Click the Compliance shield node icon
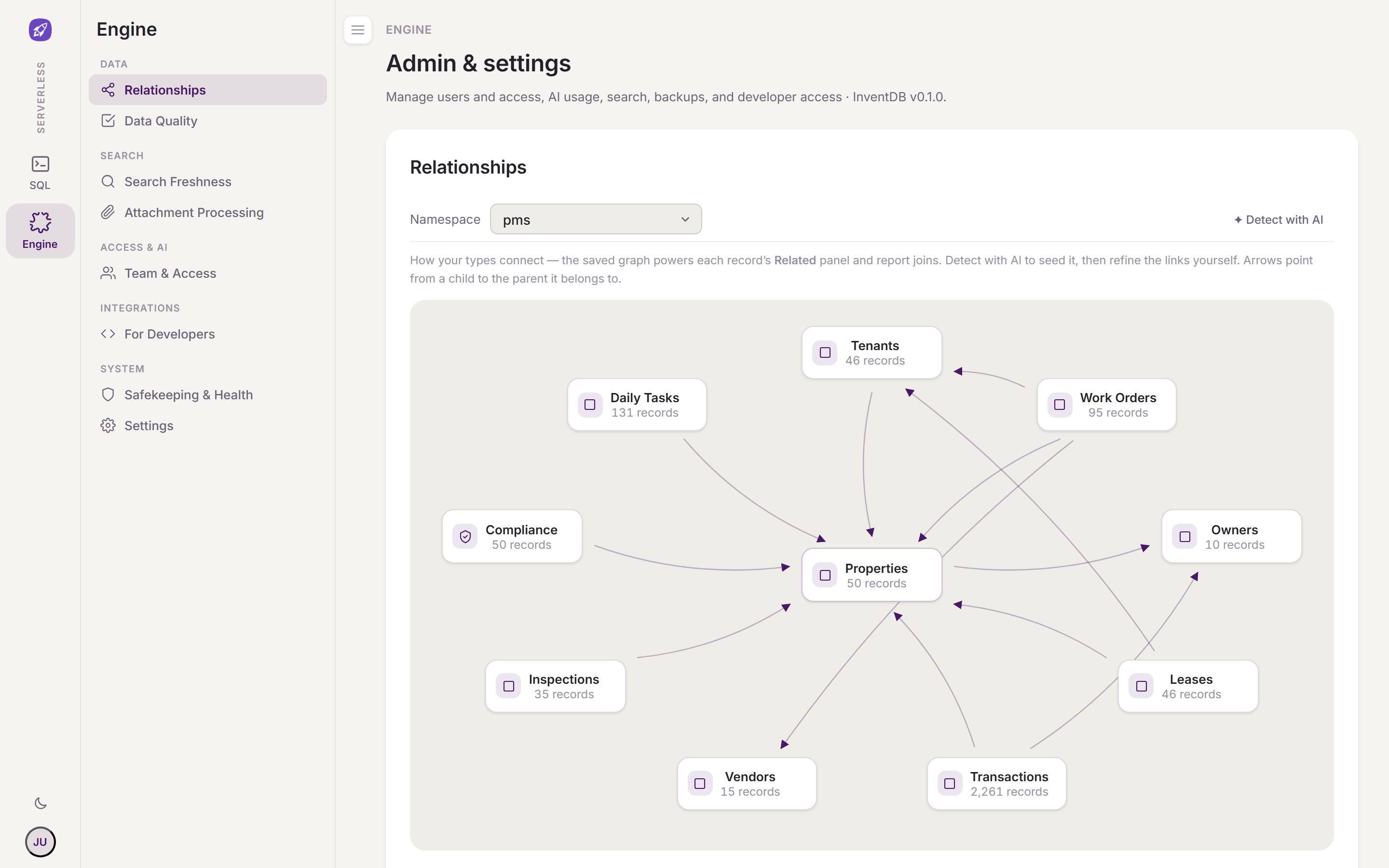1389x868 pixels. (465, 537)
